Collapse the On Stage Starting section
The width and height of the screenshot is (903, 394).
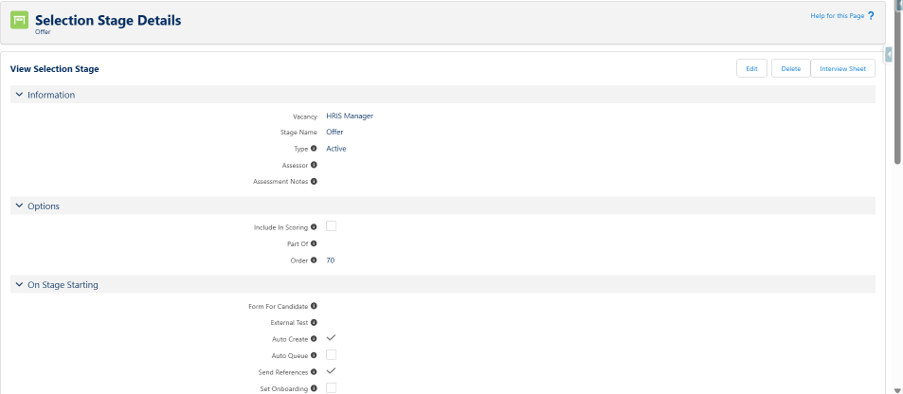point(20,285)
